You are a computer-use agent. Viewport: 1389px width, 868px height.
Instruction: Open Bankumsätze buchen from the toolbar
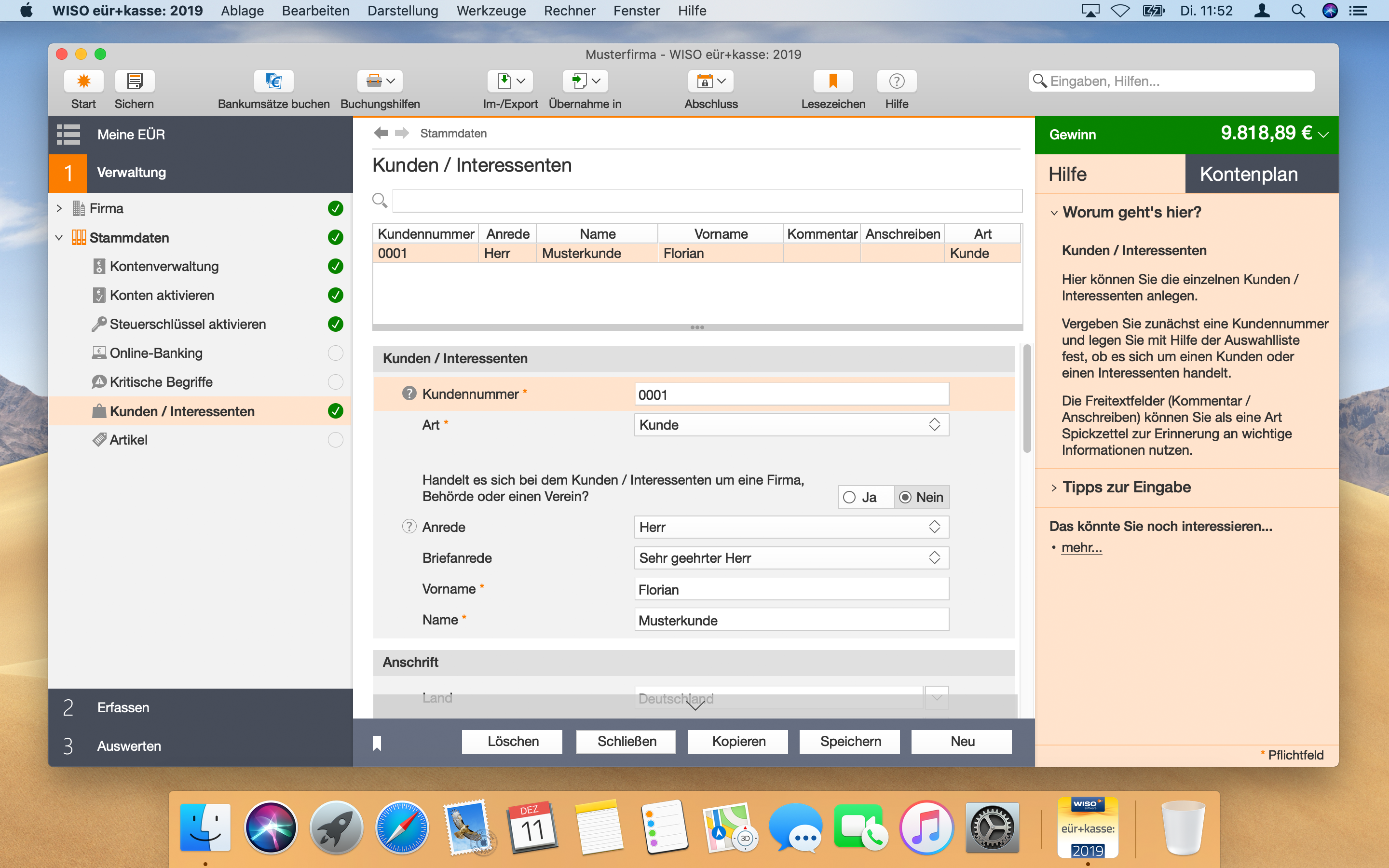tap(273, 81)
